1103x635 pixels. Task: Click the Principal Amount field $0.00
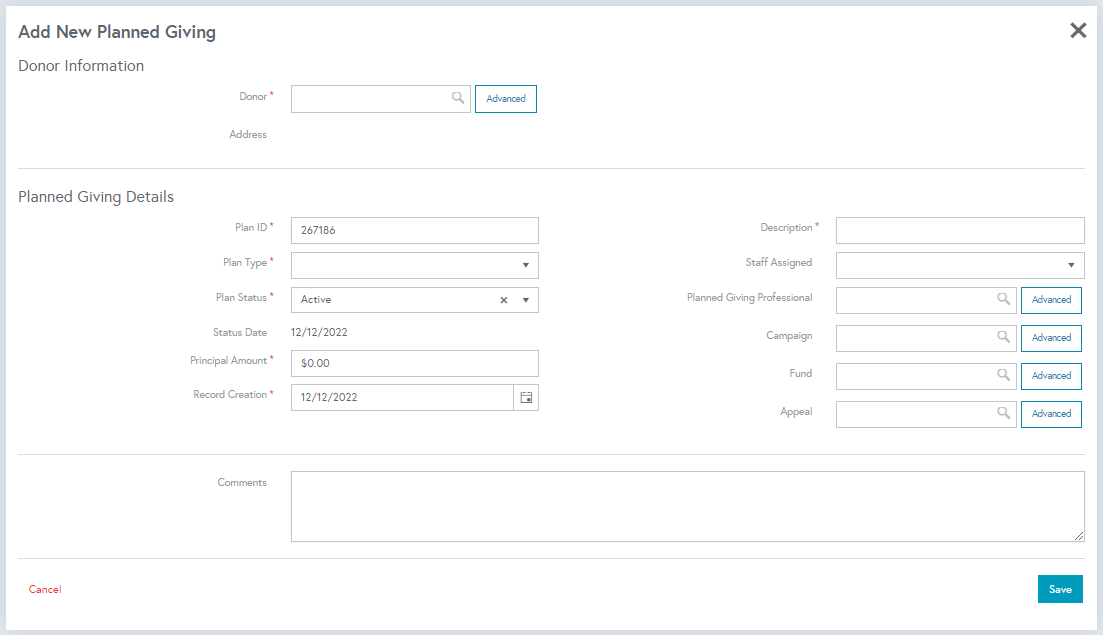[x=414, y=363]
